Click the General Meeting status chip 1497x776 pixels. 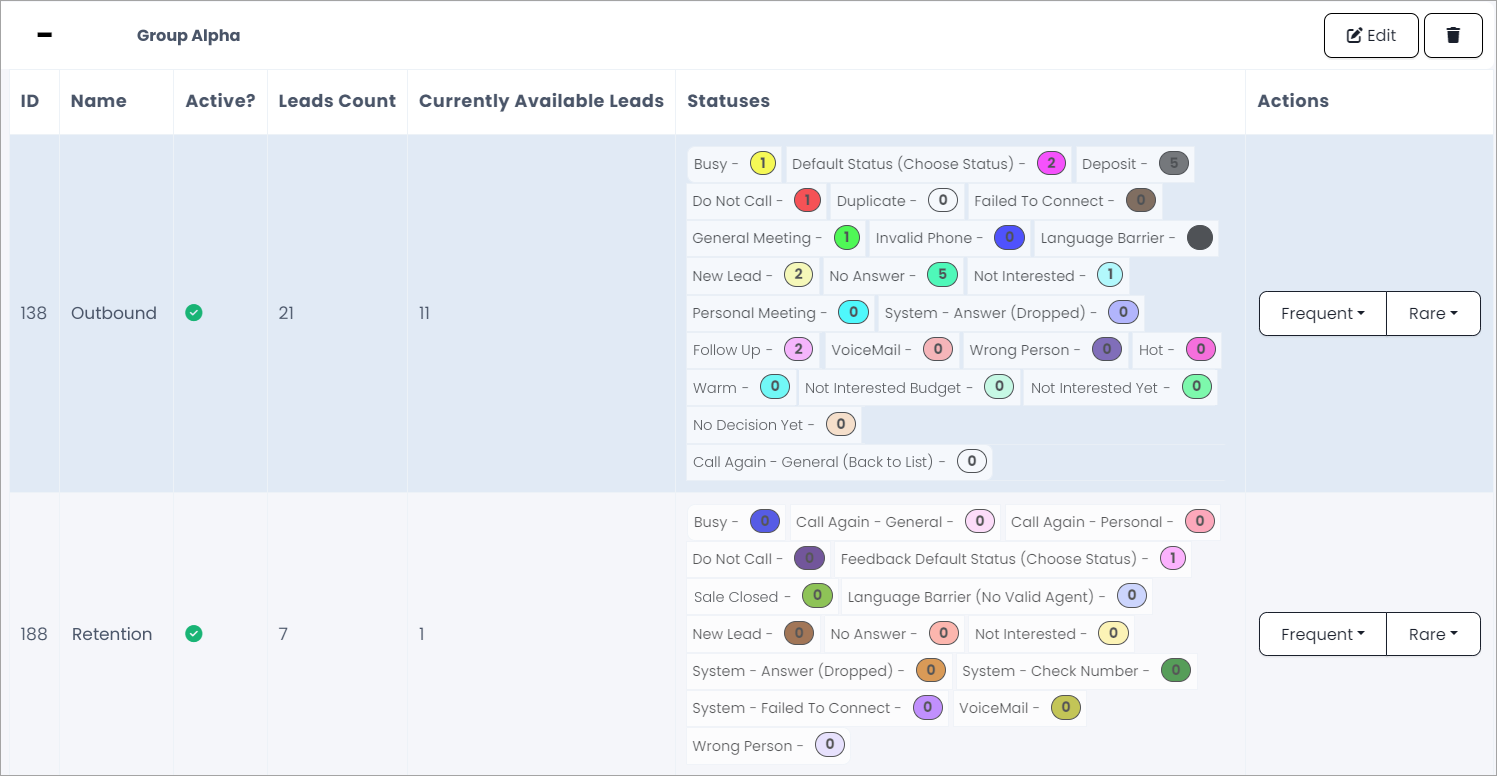(776, 238)
